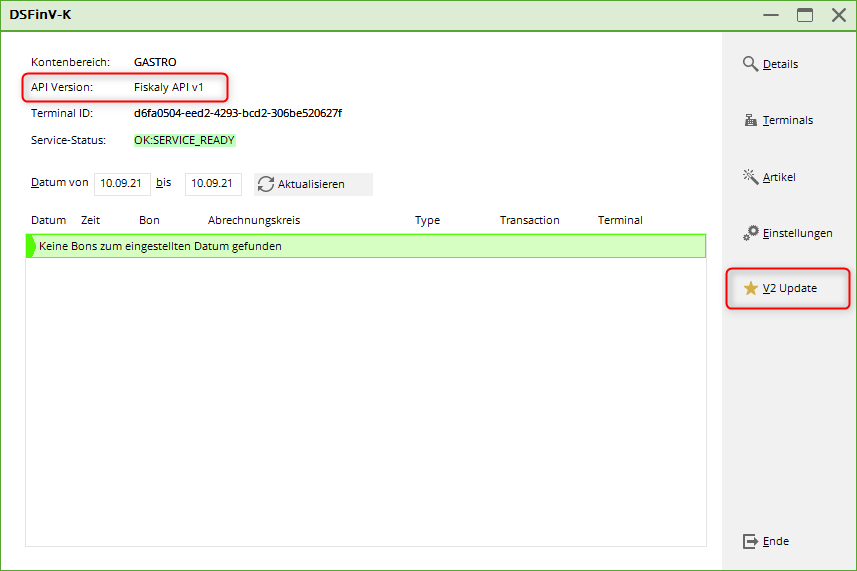This screenshot has height=571, width=857.
Task: Open the Artikel section
Action: [779, 177]
